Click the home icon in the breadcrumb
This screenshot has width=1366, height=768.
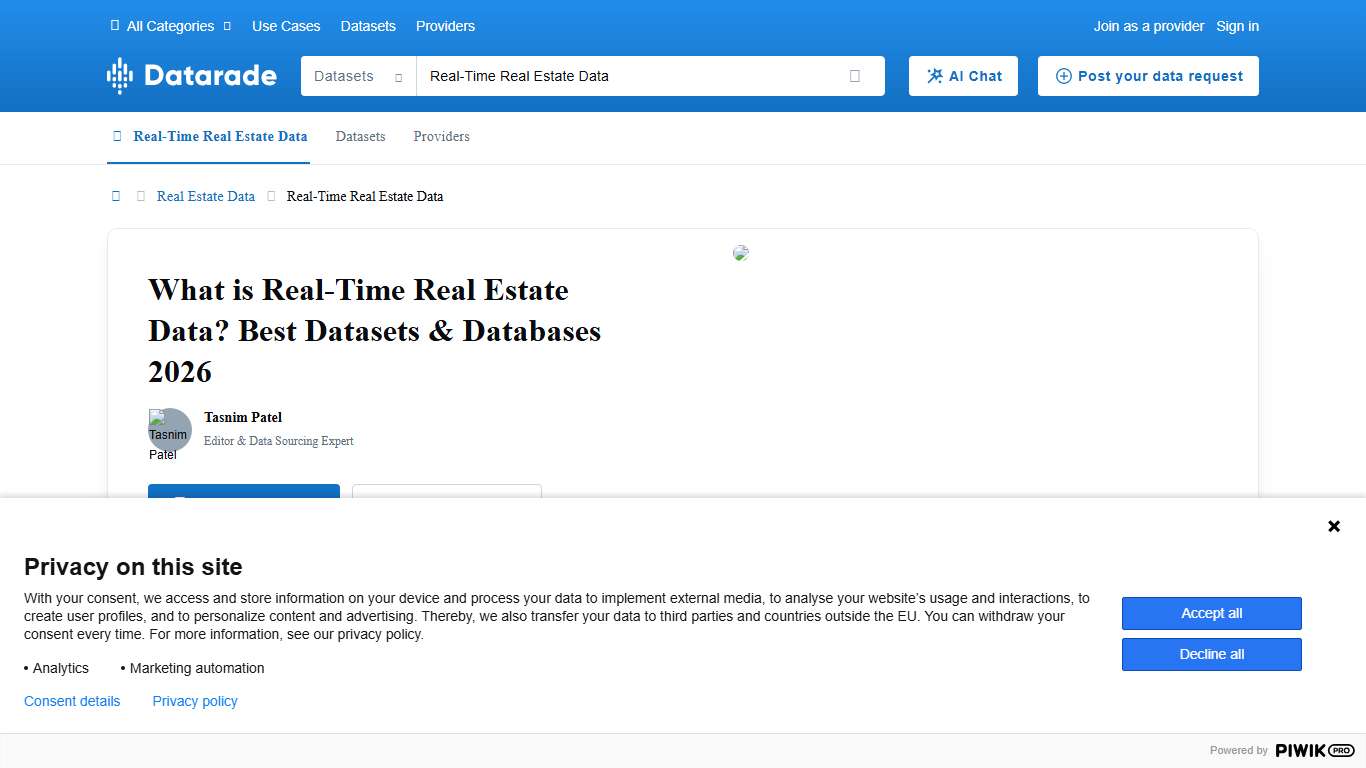(115, 196)
